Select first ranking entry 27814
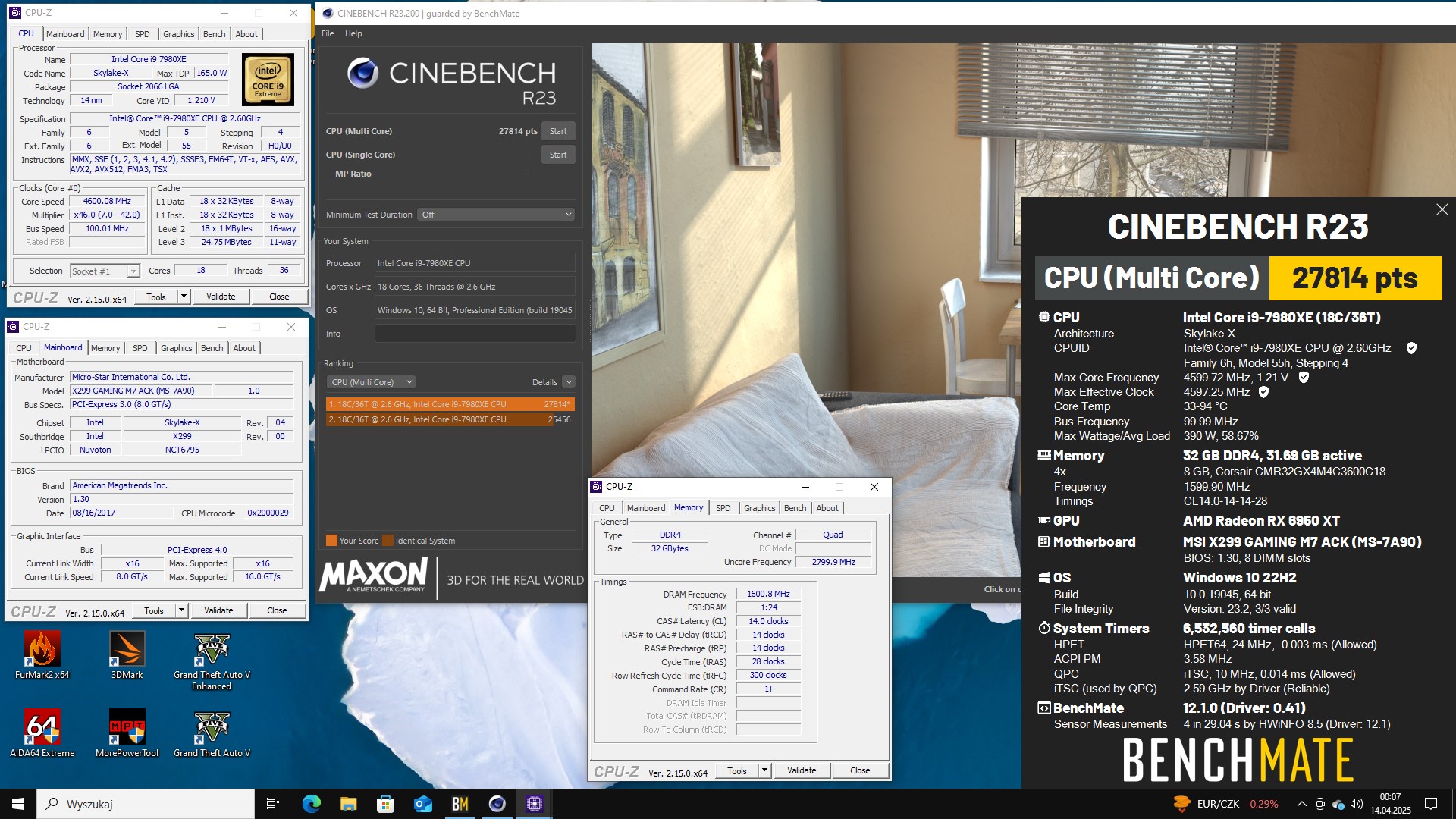 tap(450, 404)
